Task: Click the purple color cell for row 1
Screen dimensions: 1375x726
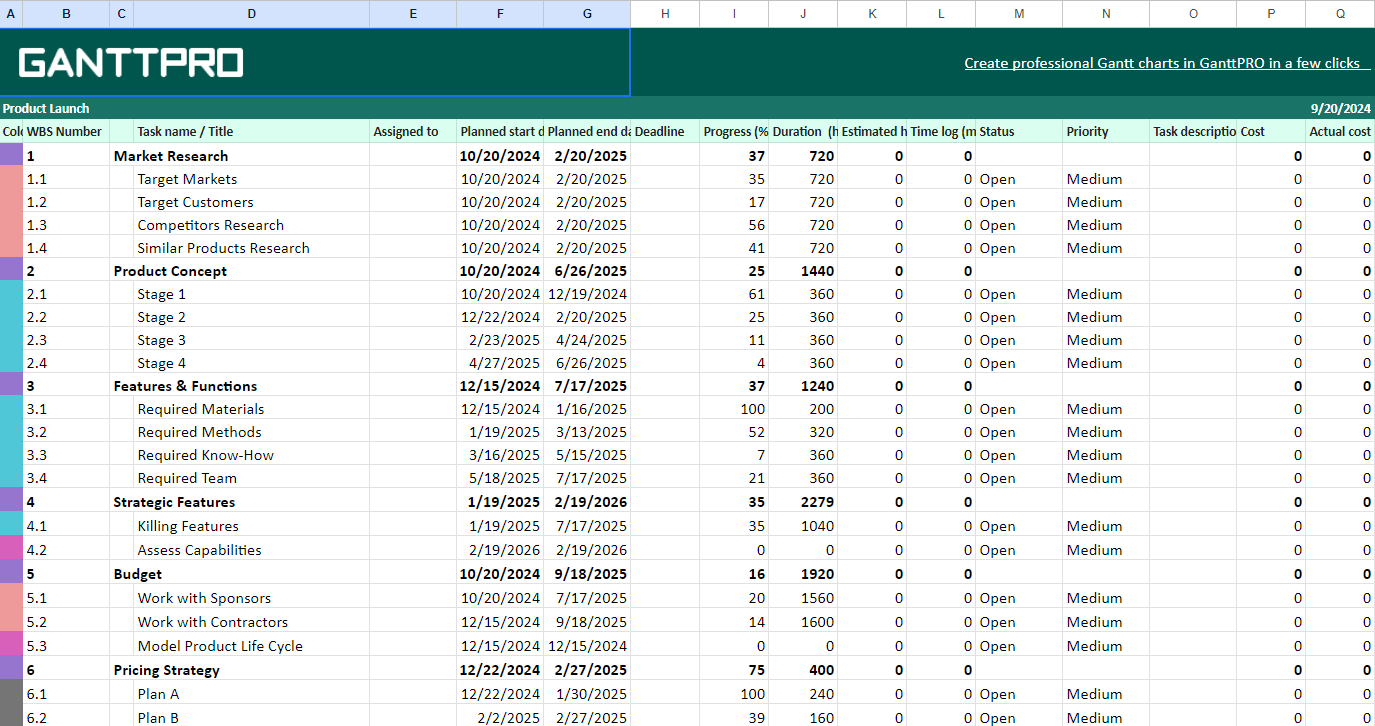Action: click(x=11, y=155)
